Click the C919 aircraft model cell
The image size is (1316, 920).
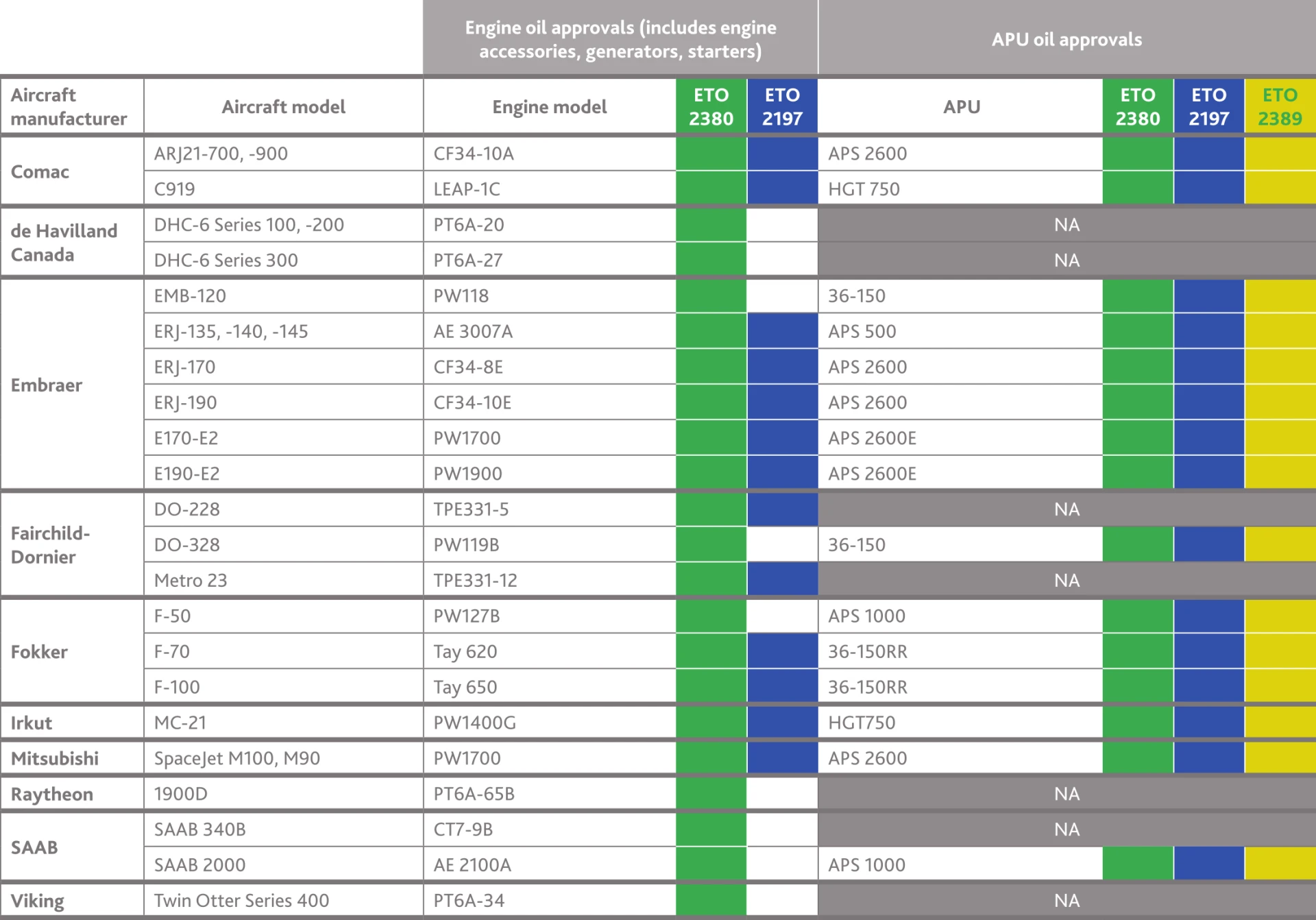click(283, 189)
